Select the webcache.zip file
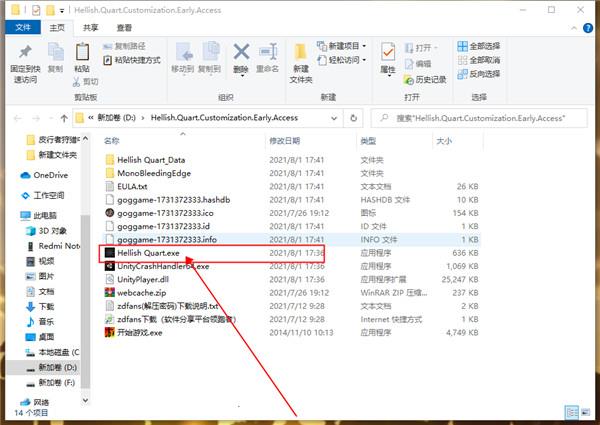 [135, 293]
